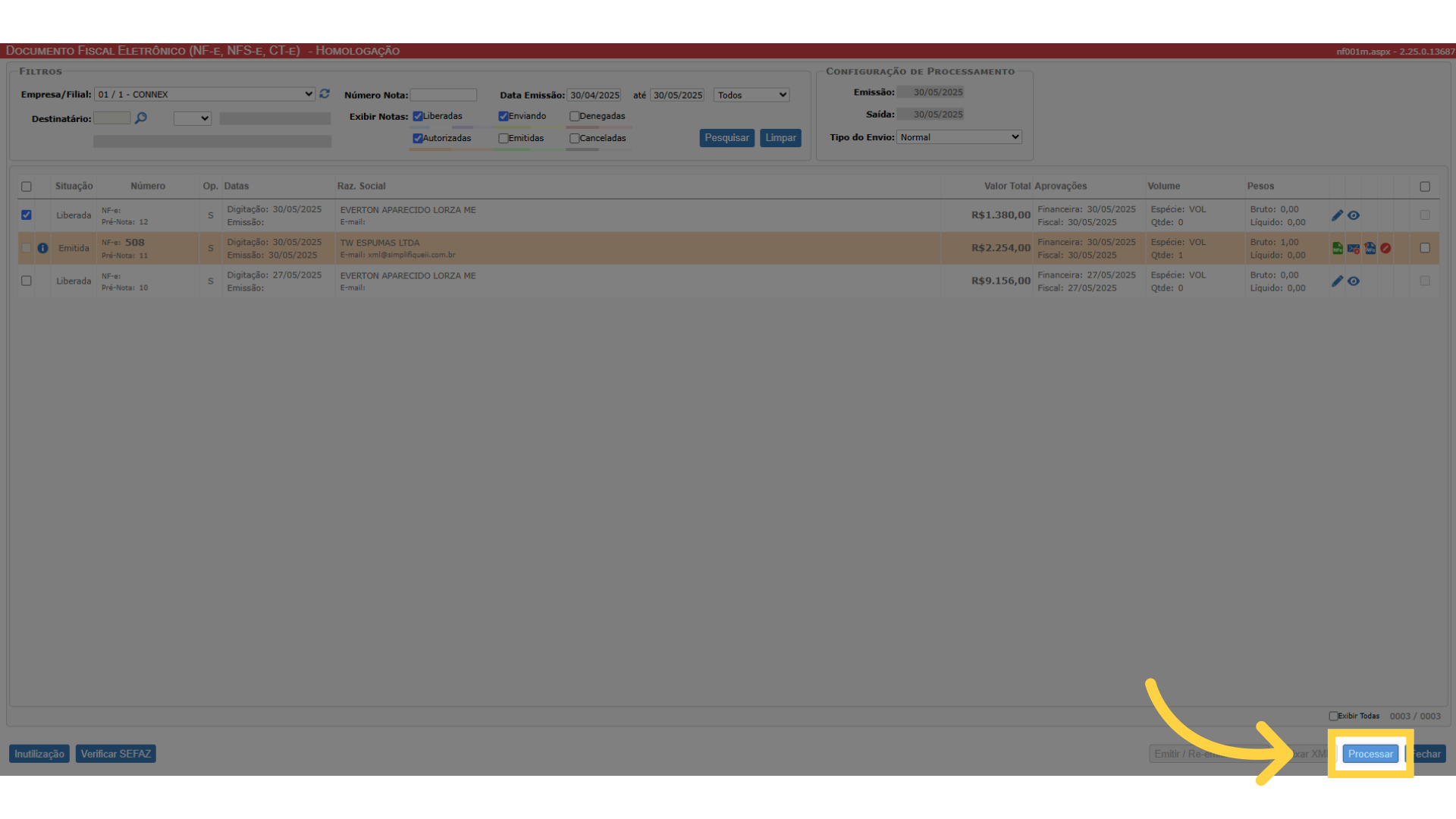
Task: Click the edit pencil icon for Pré-Nota 10
Action: pos(1337,281)
